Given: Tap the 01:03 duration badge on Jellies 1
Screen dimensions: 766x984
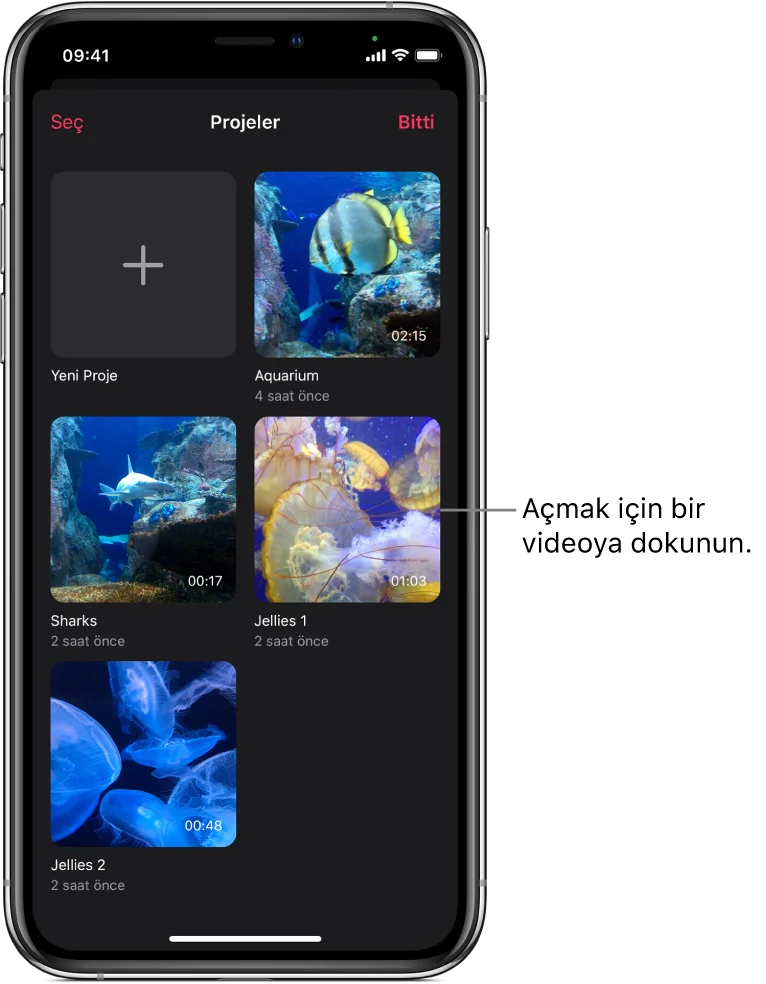Looking at the screenshot, I should click(408, 581).
